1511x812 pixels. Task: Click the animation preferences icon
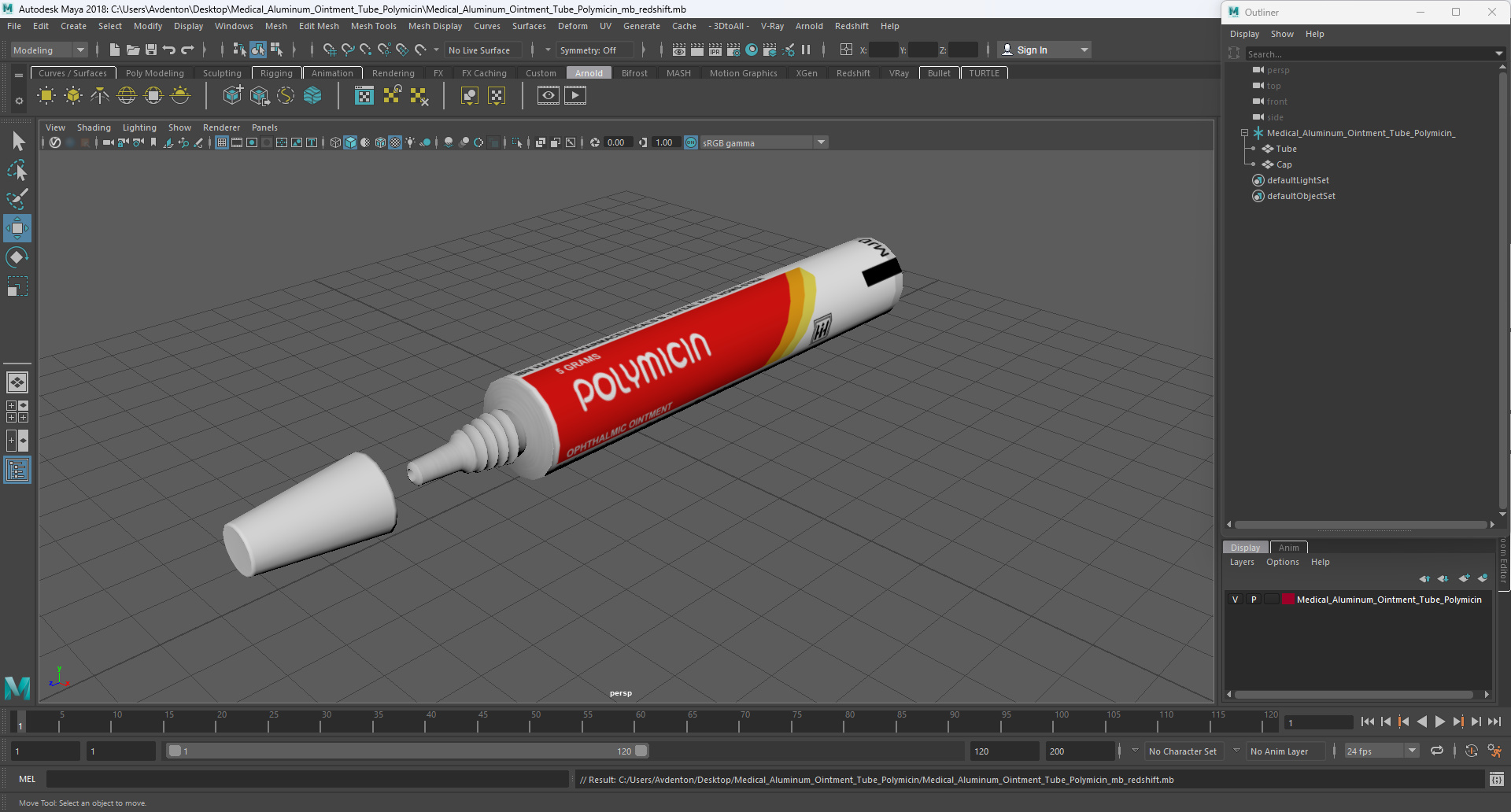(1494, 751)
